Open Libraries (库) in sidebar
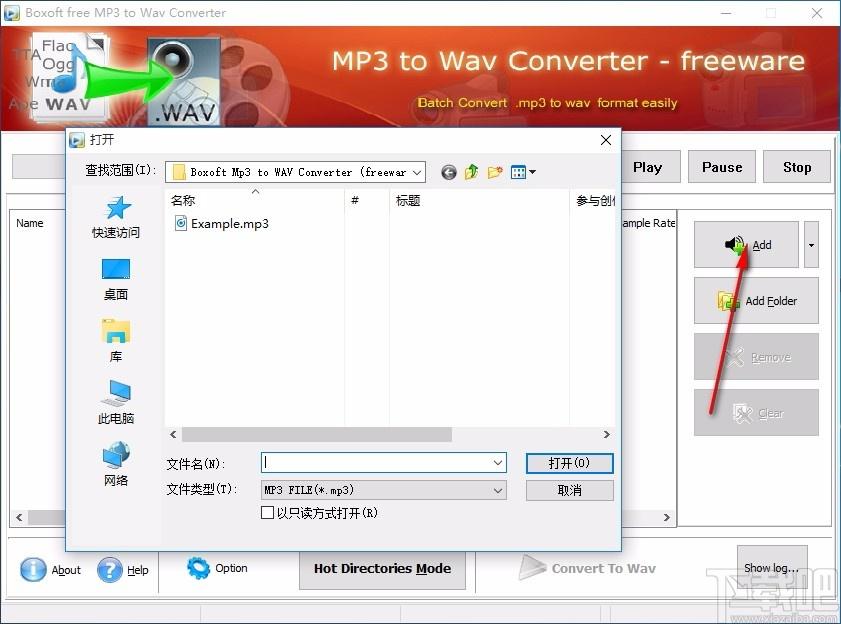Image resolution: width=841 pixels, height=624 pixels. tap(116, 340)
